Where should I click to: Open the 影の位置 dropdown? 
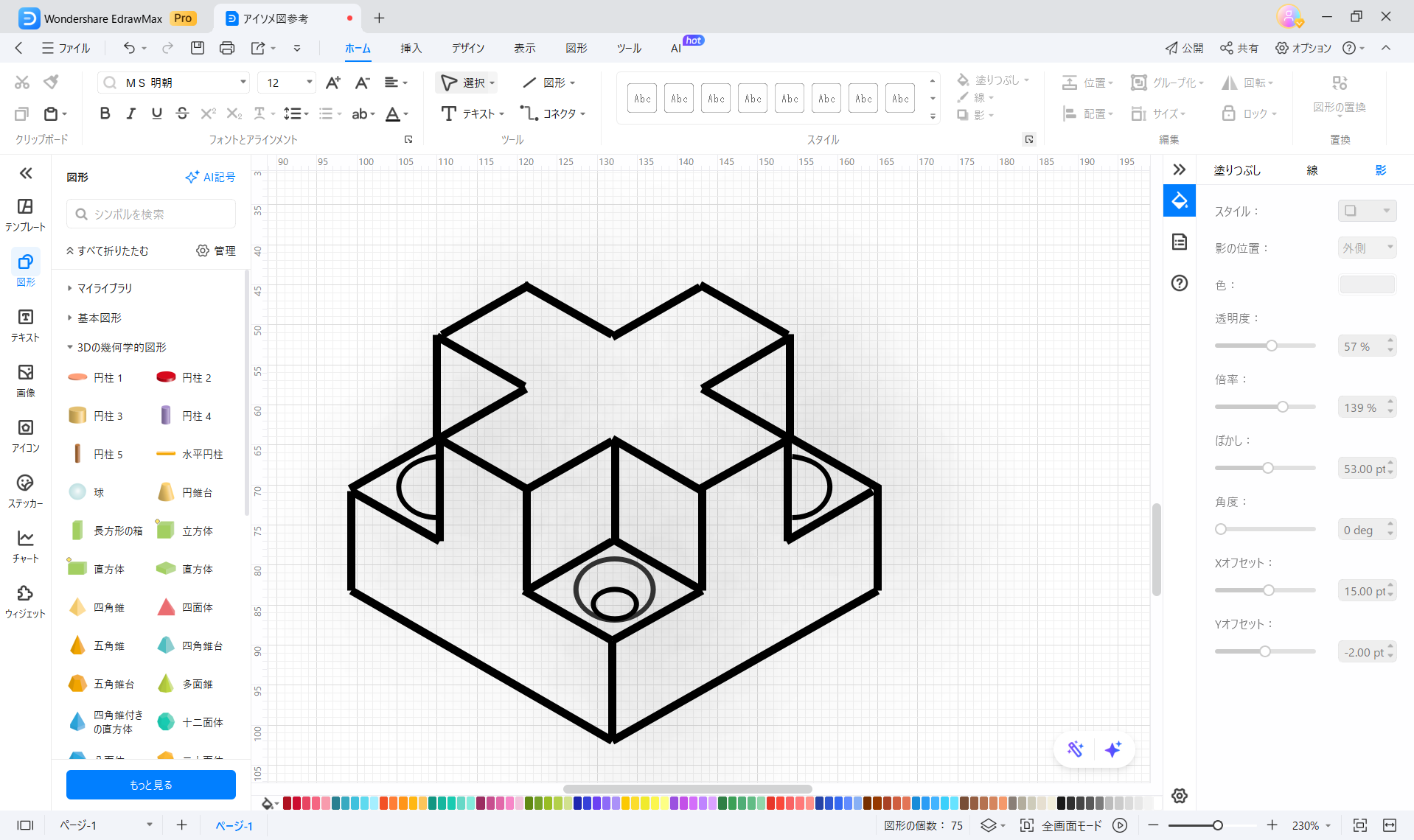click(x=1367, y=248)
